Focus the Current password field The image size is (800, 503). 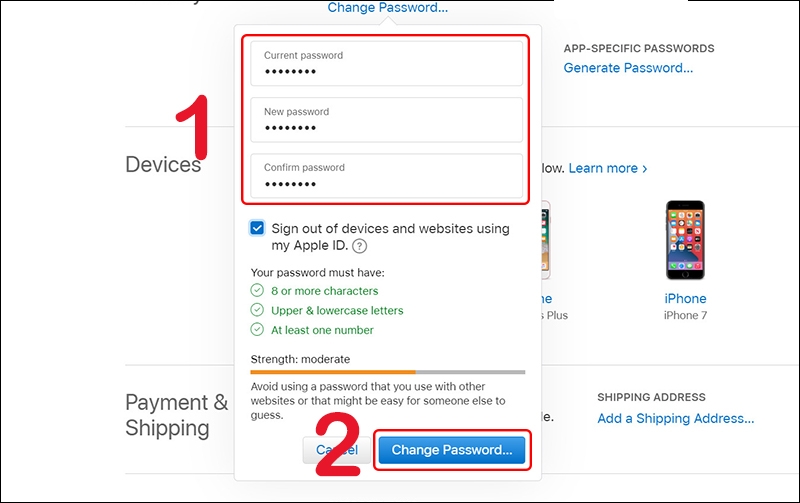[x=386, y=64]
